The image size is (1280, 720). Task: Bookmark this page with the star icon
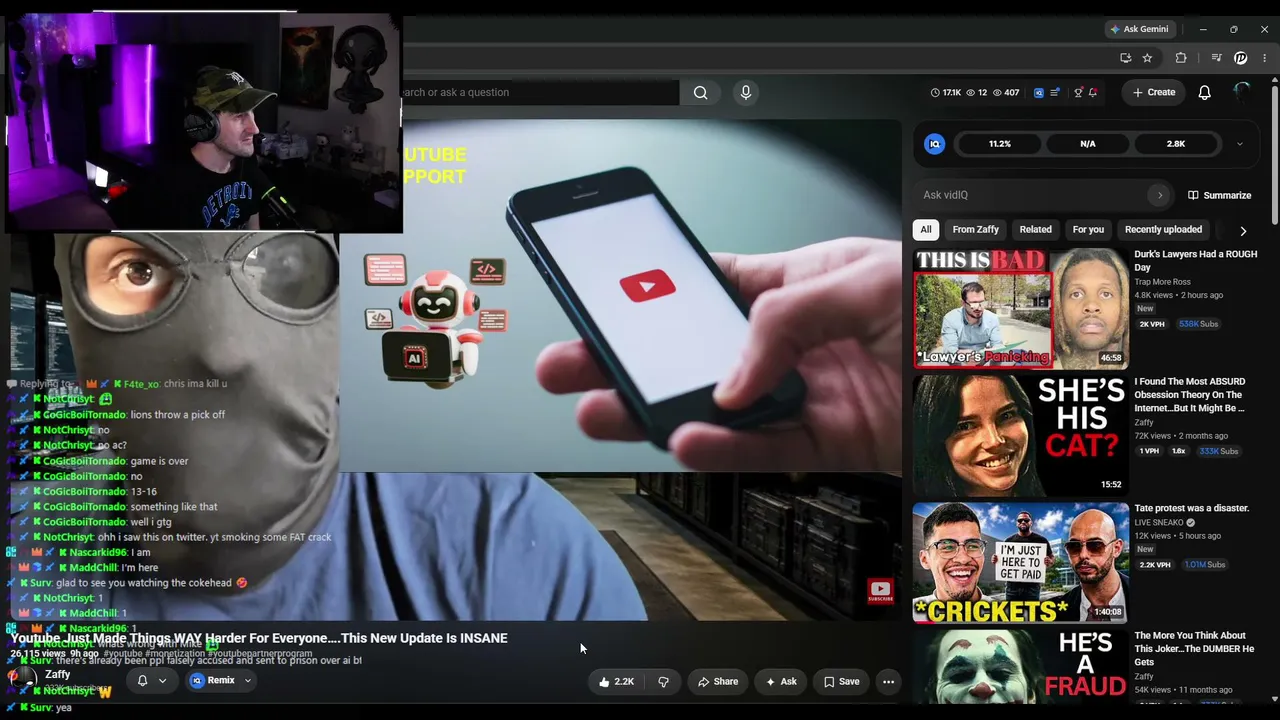tap(1147, 58)
